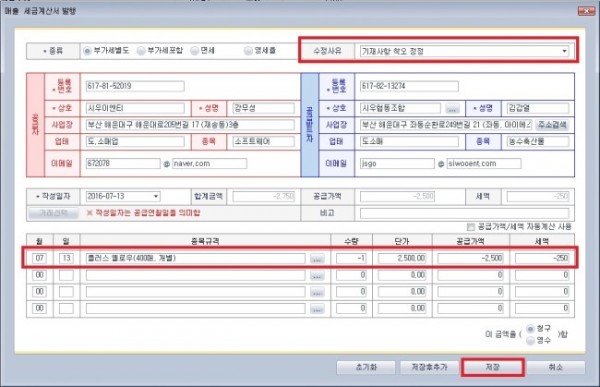Choose the 영세율 radio button
600x387 pixels.
coord(248,51)
